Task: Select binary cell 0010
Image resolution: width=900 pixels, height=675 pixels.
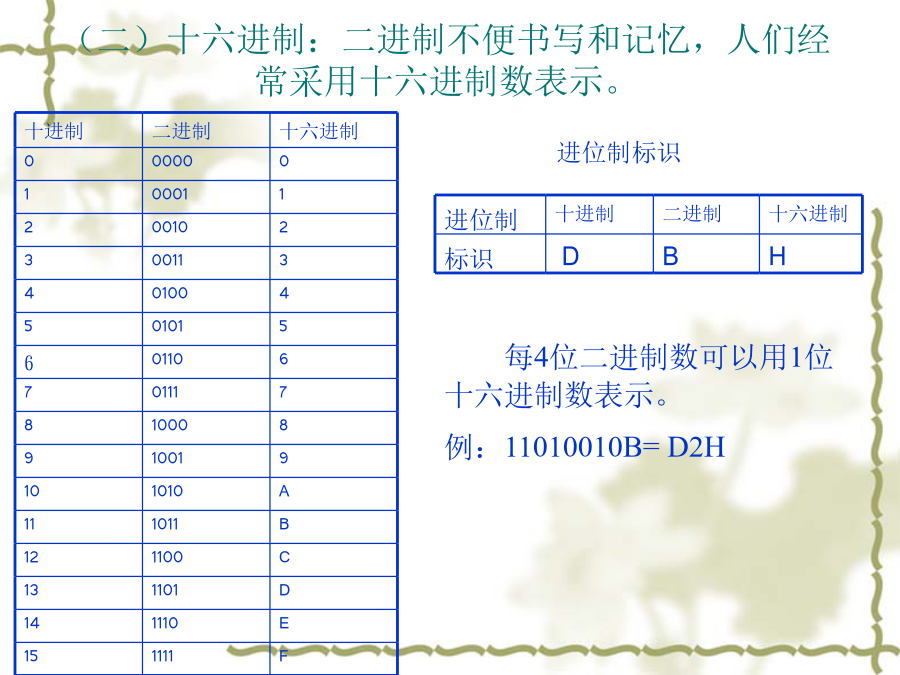Action: point(206,230)
